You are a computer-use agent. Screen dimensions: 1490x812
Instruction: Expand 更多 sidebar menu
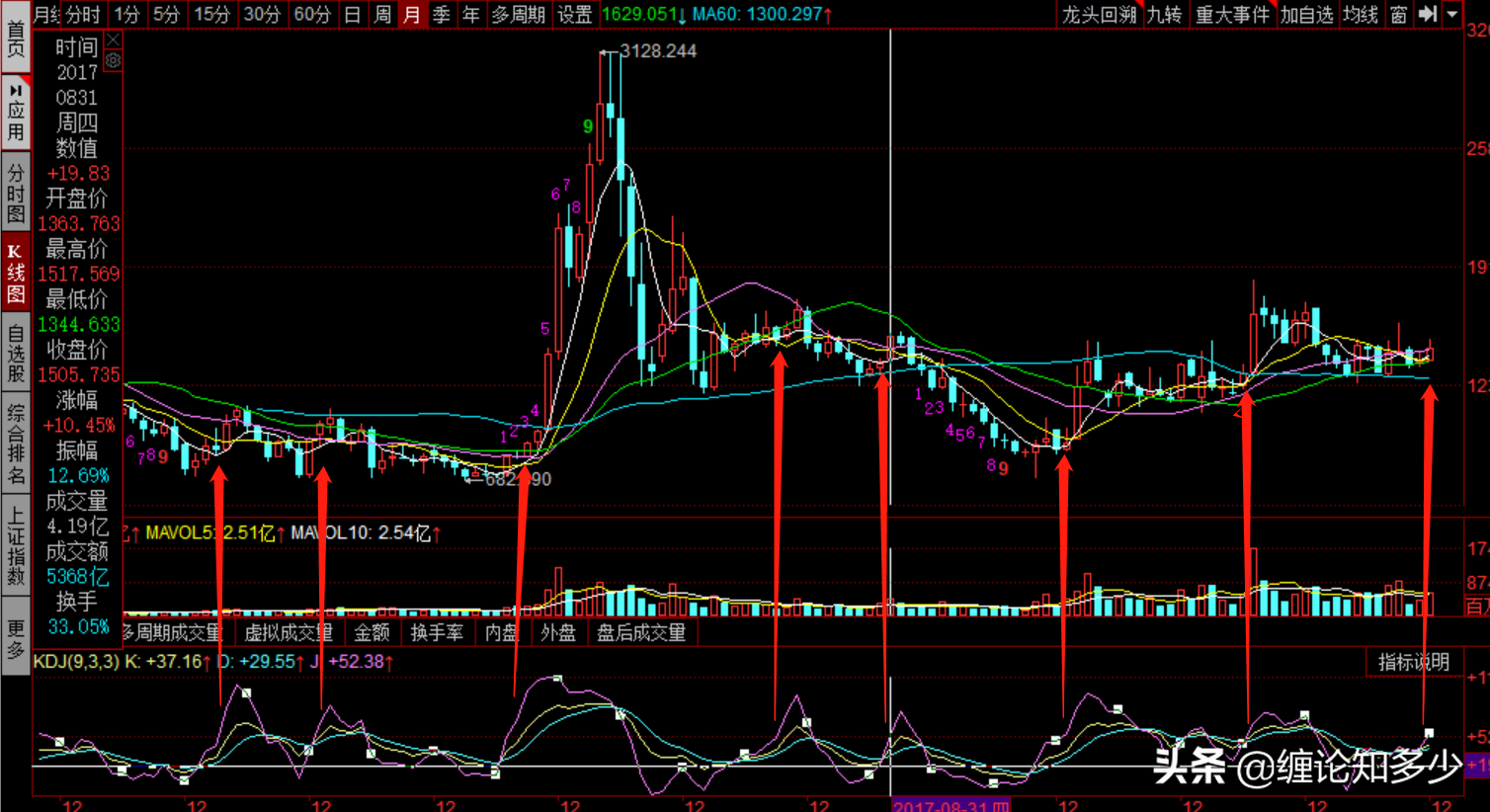point(15,637)
